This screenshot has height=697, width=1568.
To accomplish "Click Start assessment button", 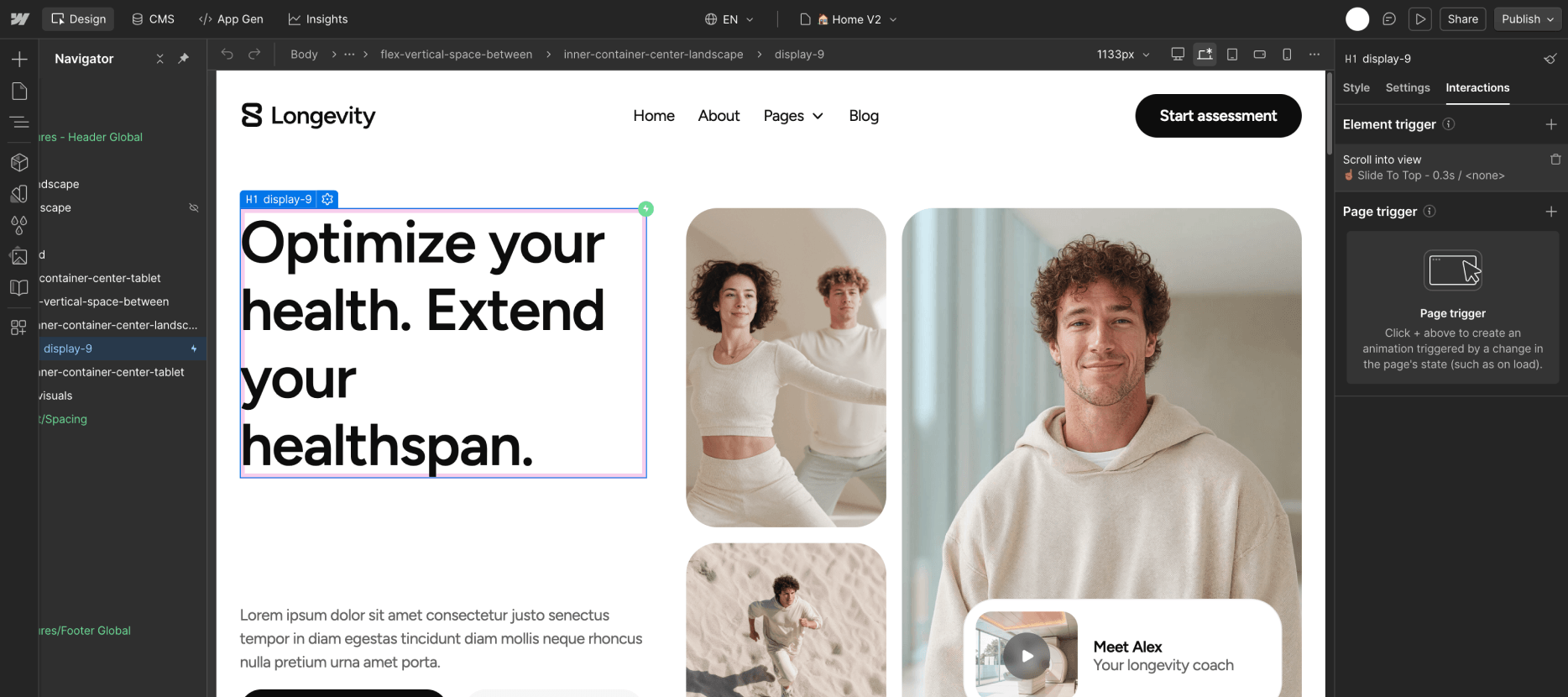I will tap(1218, 116).
